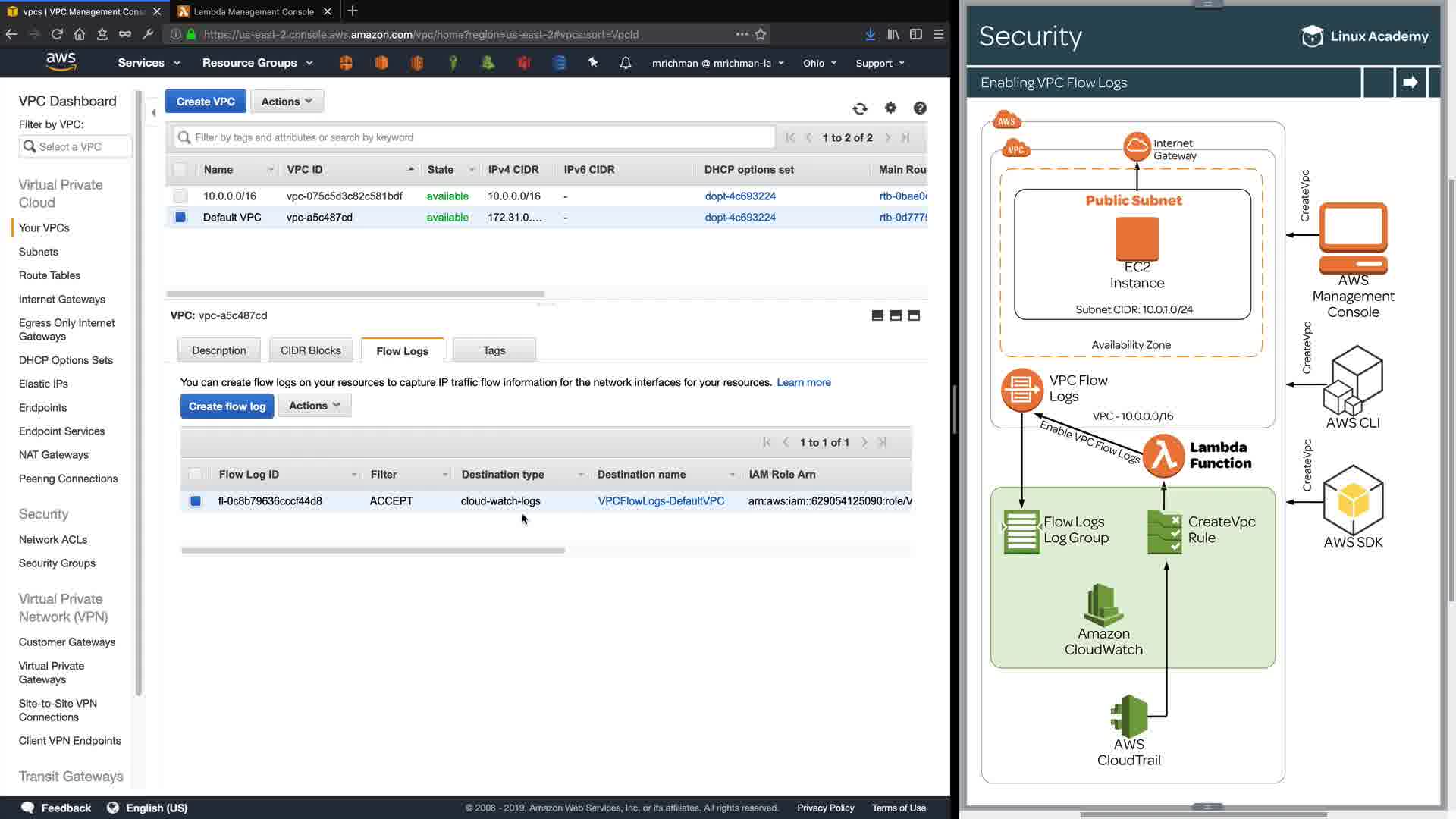The height and width of the screenshot is (819, 1456).
Task: Reload the page in the browser
Action: (x=57, y=34)
